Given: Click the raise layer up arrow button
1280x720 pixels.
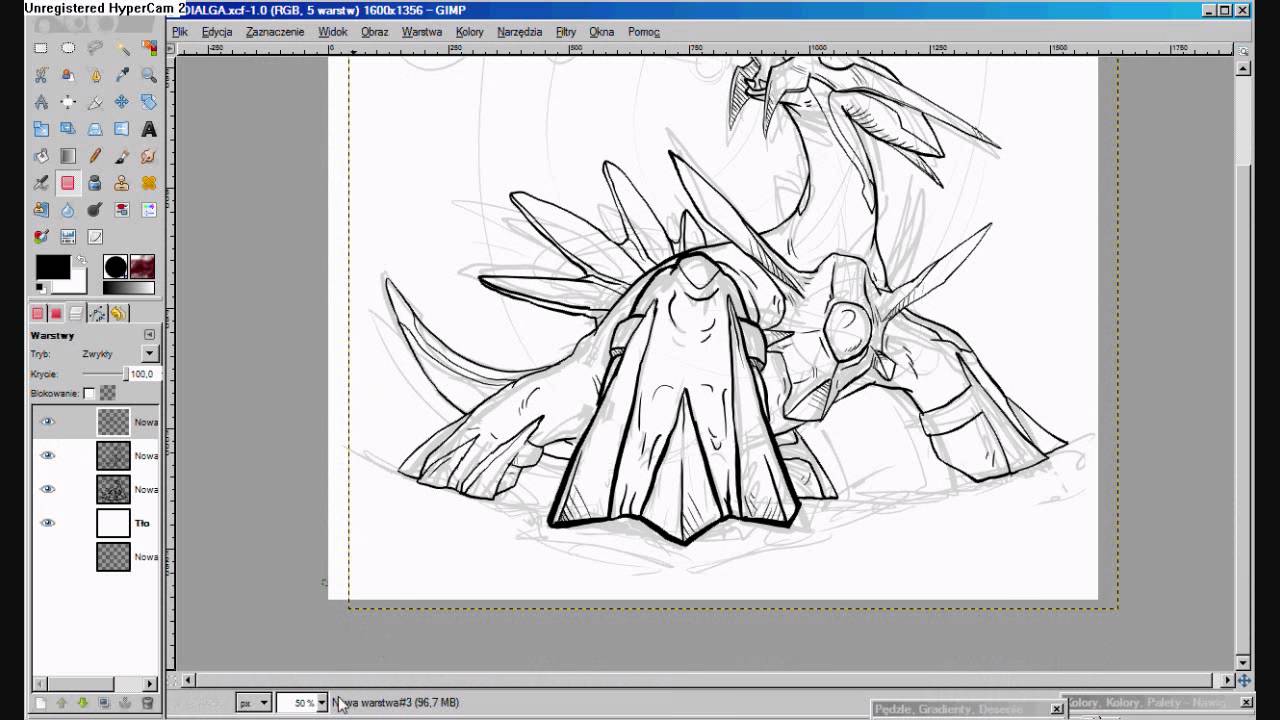Looking at the screenshot, I should click(x=61, y=703).
